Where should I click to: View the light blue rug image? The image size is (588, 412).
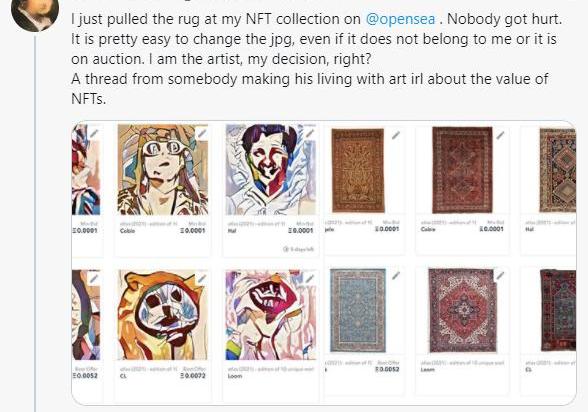point(358,310)
